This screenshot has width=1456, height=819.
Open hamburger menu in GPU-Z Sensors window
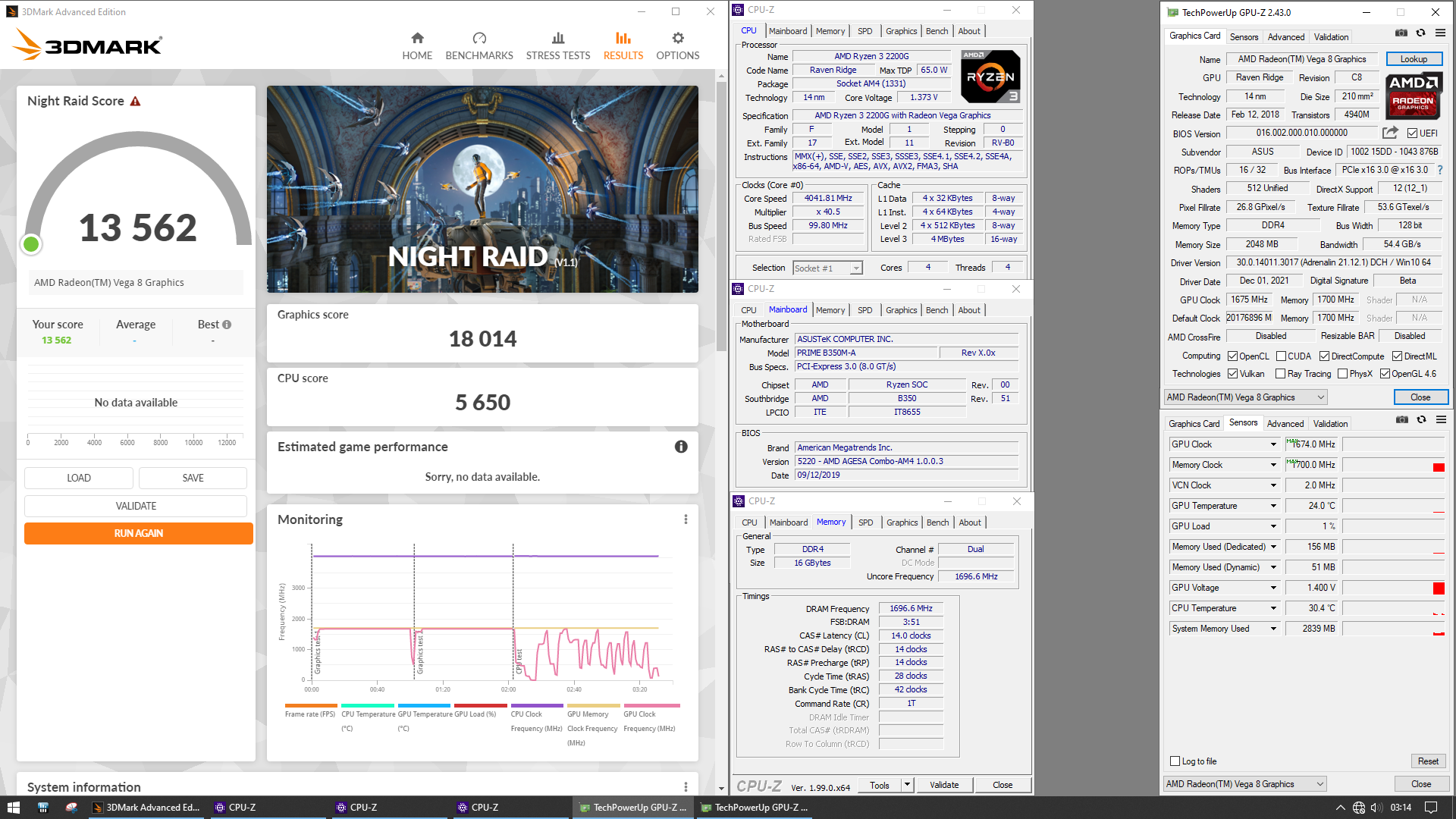coord(1441,420)
